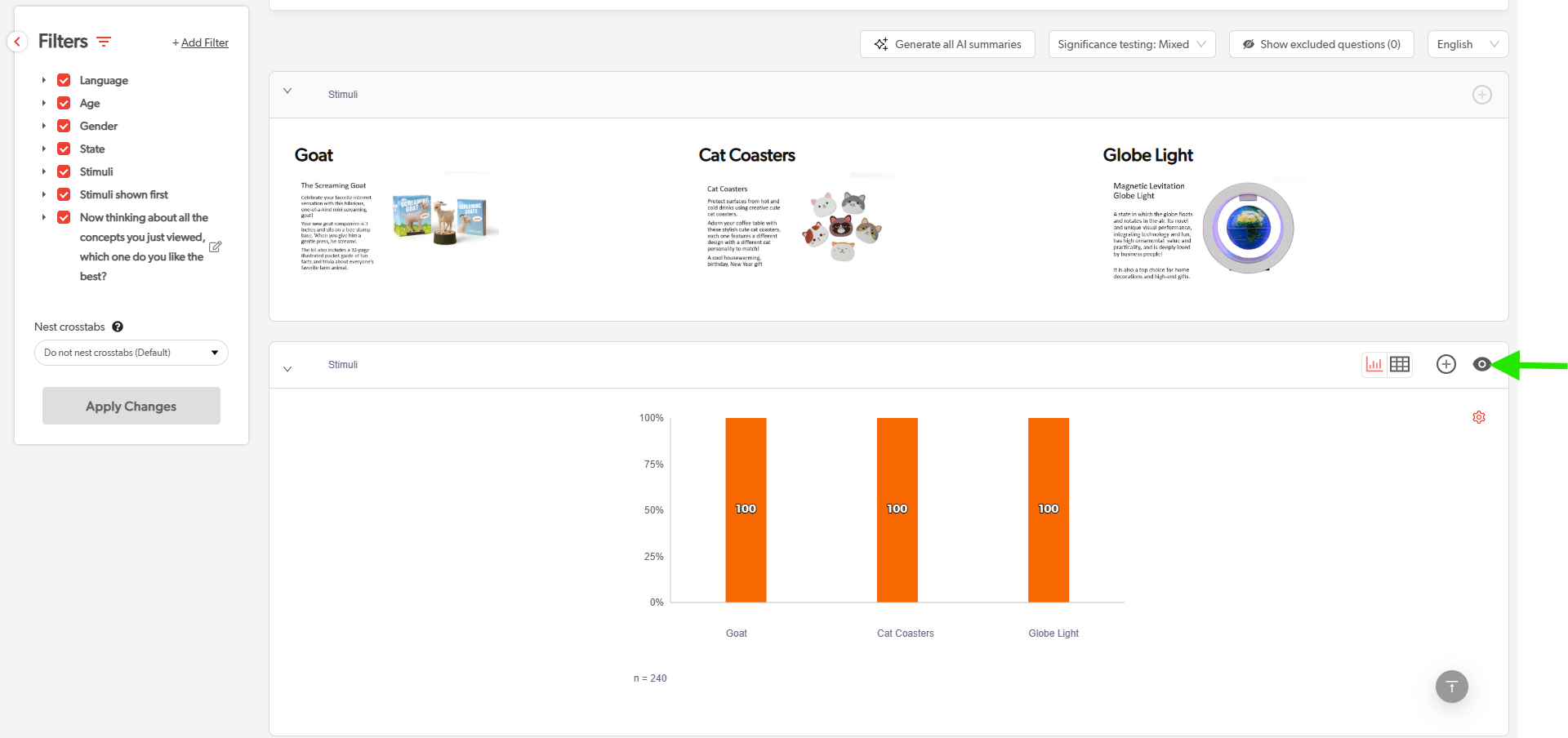Open the English language dropdown
Screen dimensions: 1568x738
[1467, 44]
